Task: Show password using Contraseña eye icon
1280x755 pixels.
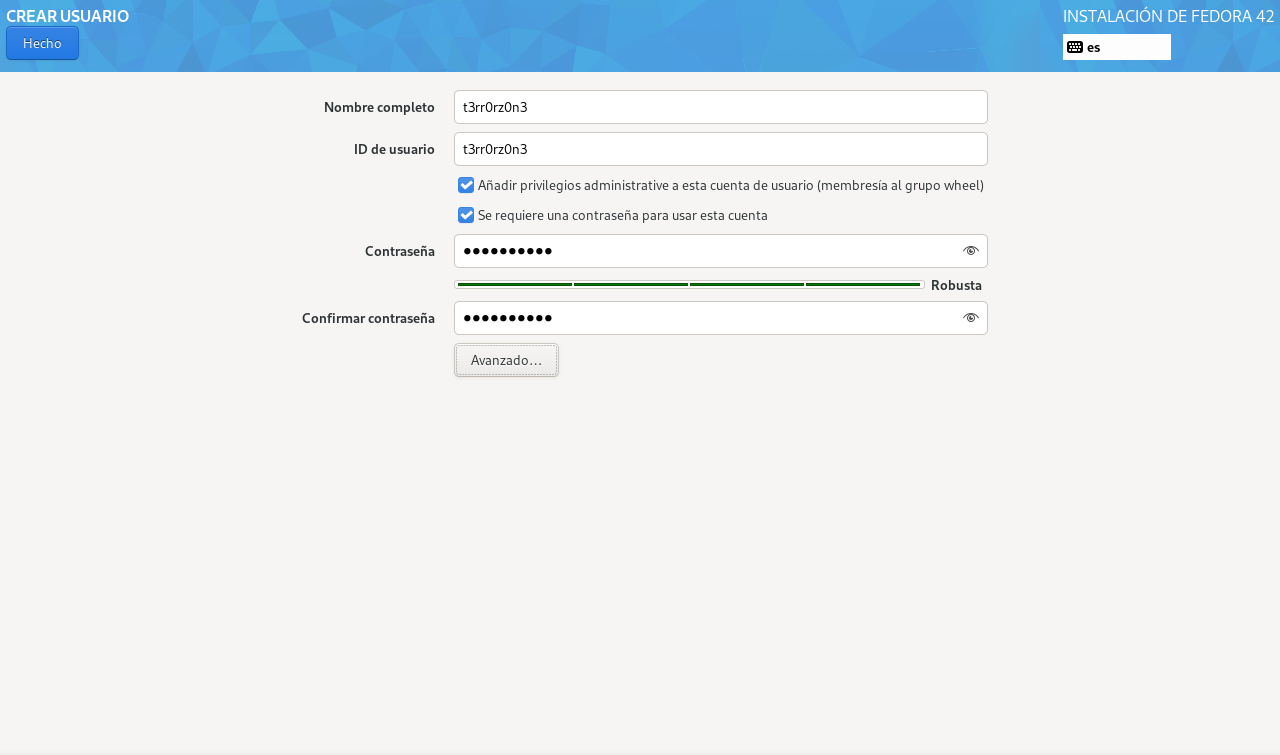Action: 970,251
